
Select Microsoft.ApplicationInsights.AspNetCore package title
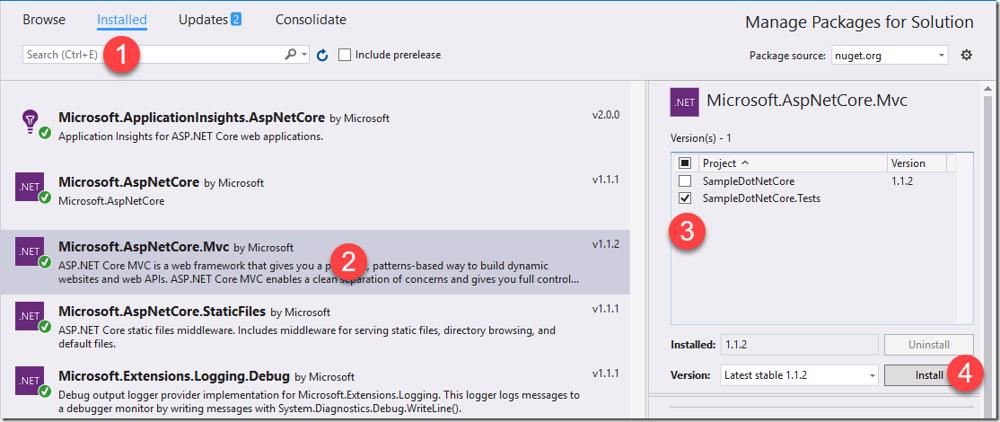pyautogui.click(x=192, y=118)
